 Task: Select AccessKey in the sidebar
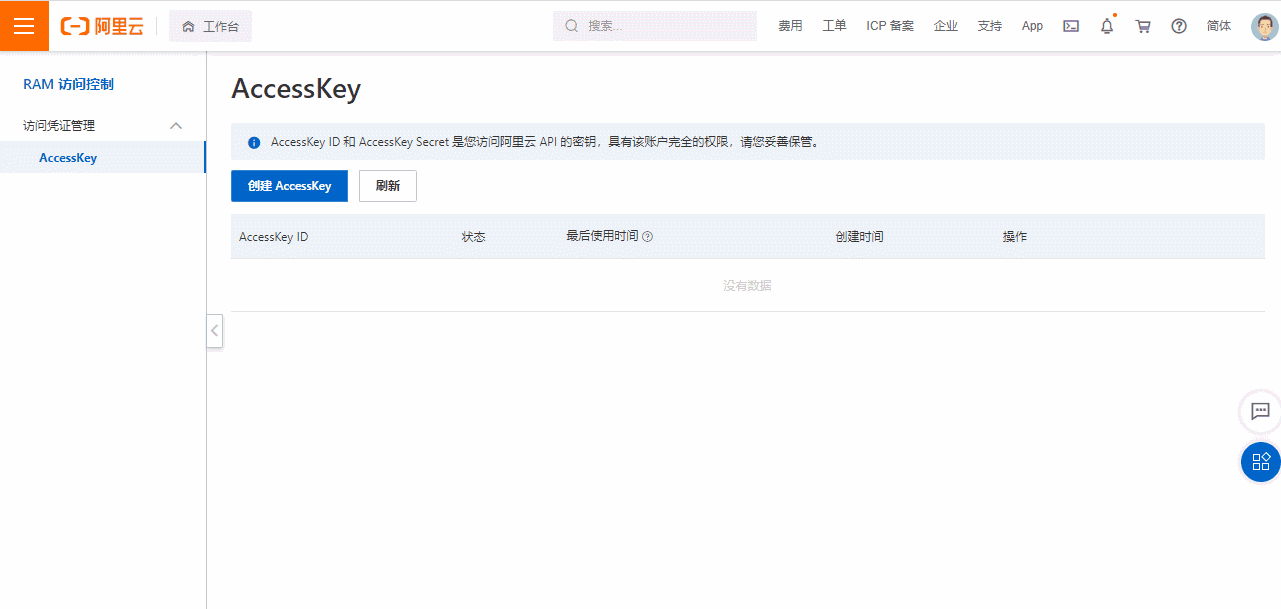tap(68, 157)
